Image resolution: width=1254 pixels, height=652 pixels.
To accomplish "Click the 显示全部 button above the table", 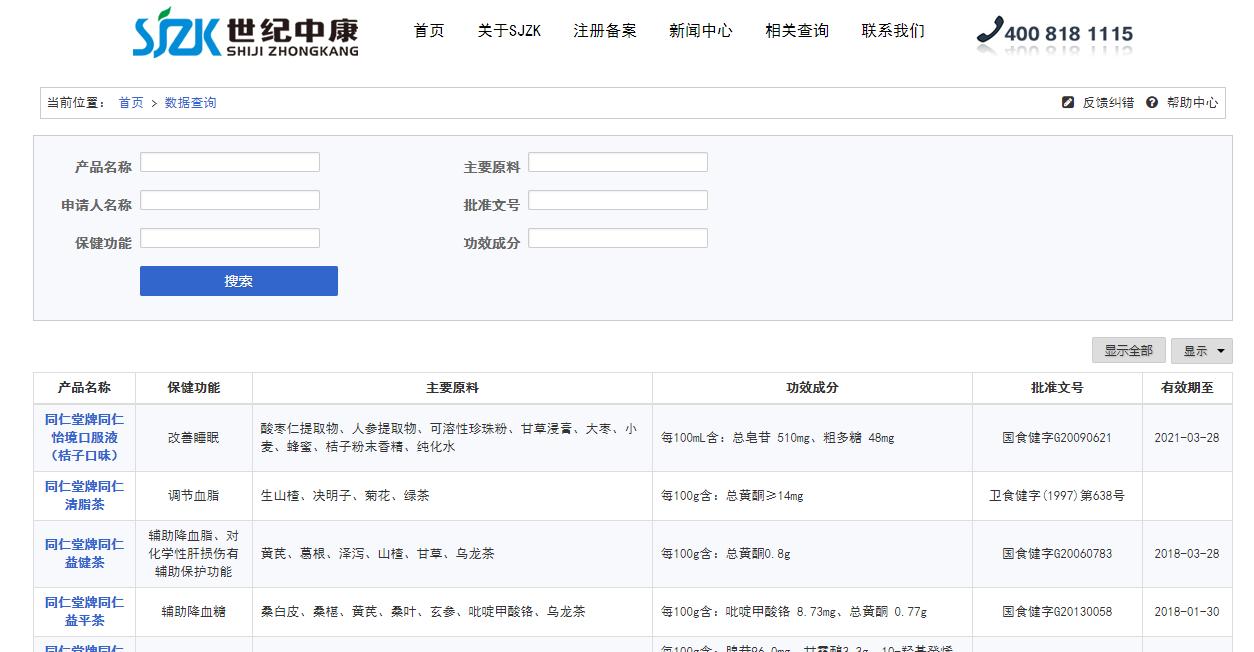I will tap(1128, 350).
